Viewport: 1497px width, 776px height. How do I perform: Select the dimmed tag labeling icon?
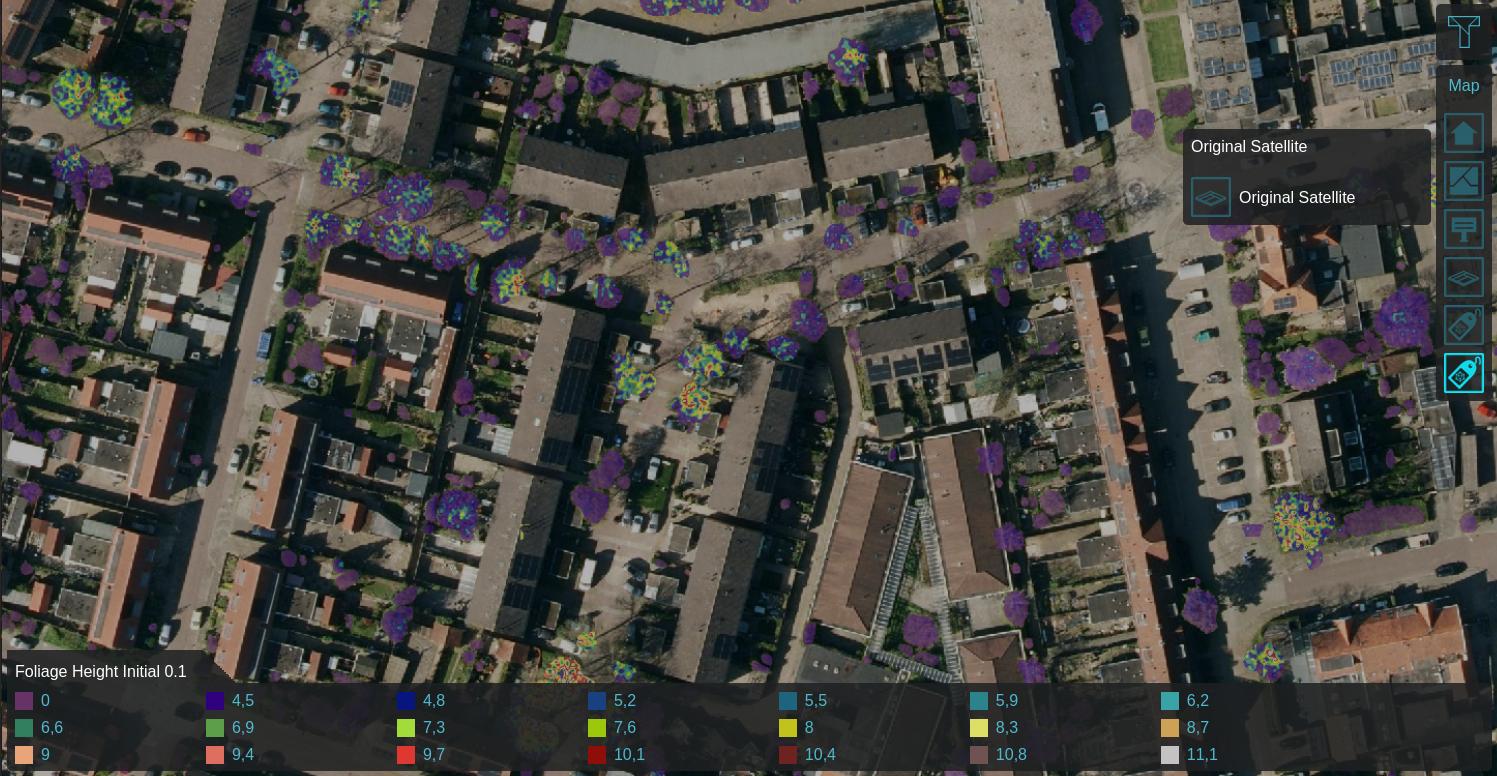(x=1464, y=324)
